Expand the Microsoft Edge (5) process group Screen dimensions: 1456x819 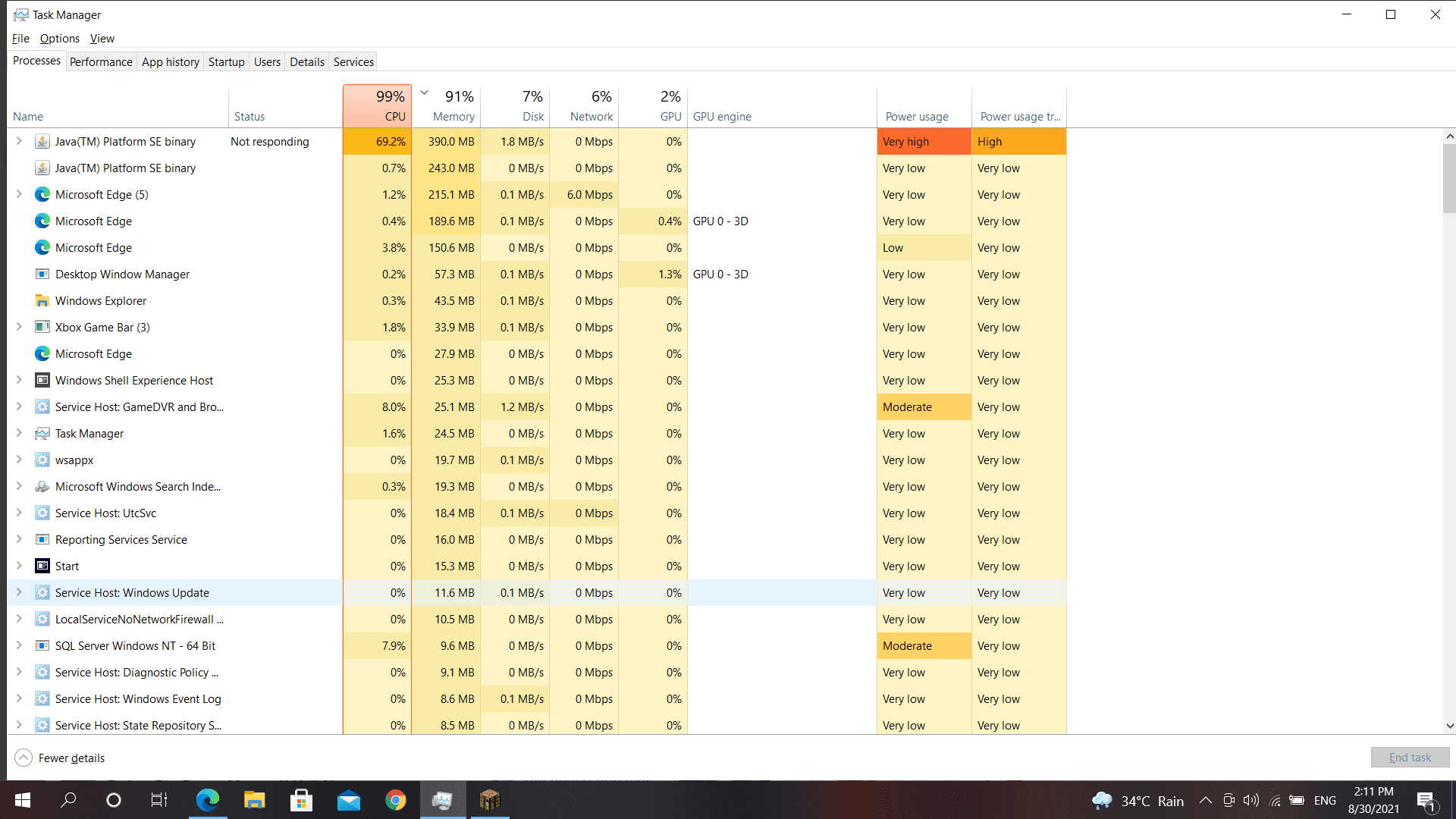coord(19,195)
